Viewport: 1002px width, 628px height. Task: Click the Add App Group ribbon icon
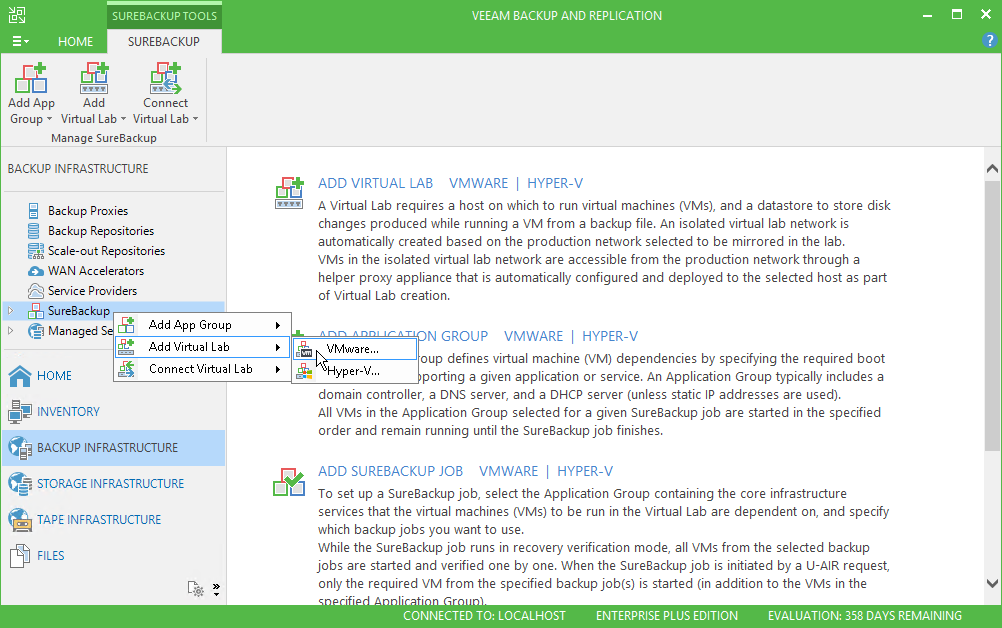(31, 80)
